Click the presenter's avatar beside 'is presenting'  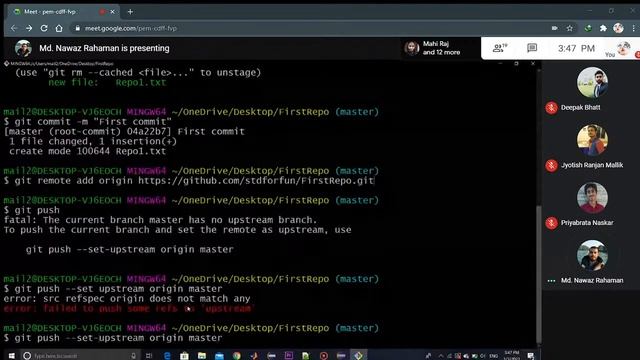[x=23, y=48]
